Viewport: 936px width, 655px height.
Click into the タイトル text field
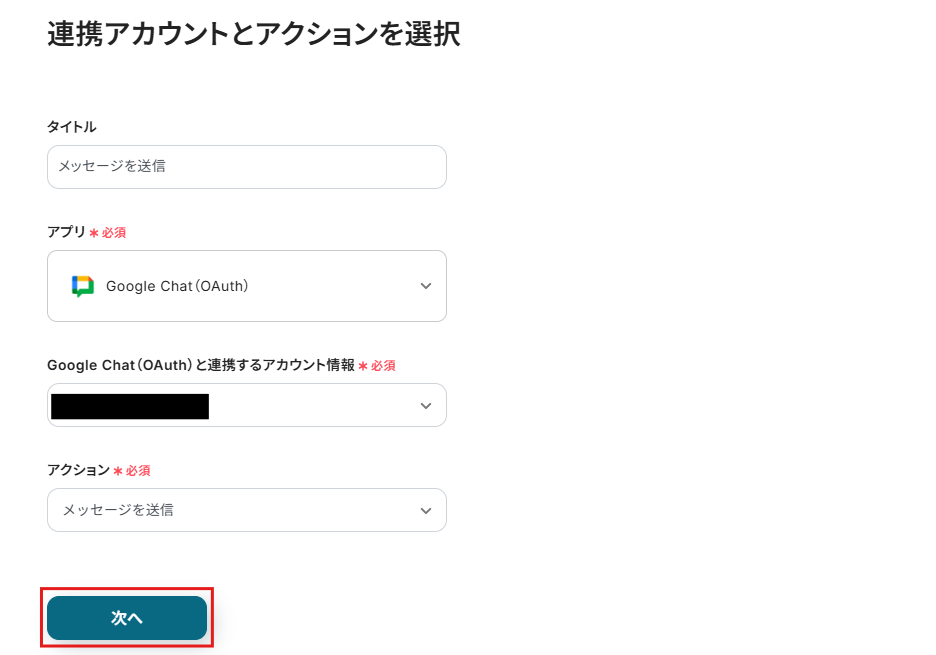pyautogui.click(x=246, y=167)
